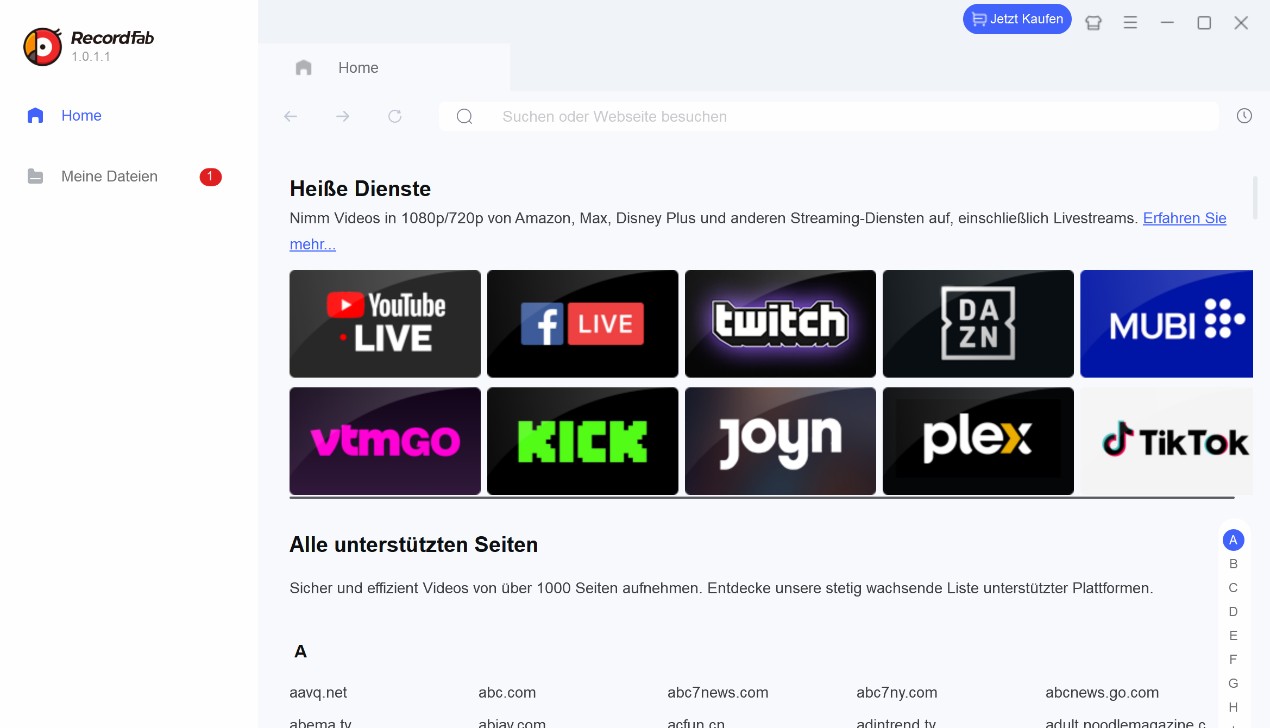The image size is (1270, 728).
Task: Open the Twitch service tile
Action: click(780, 324)
